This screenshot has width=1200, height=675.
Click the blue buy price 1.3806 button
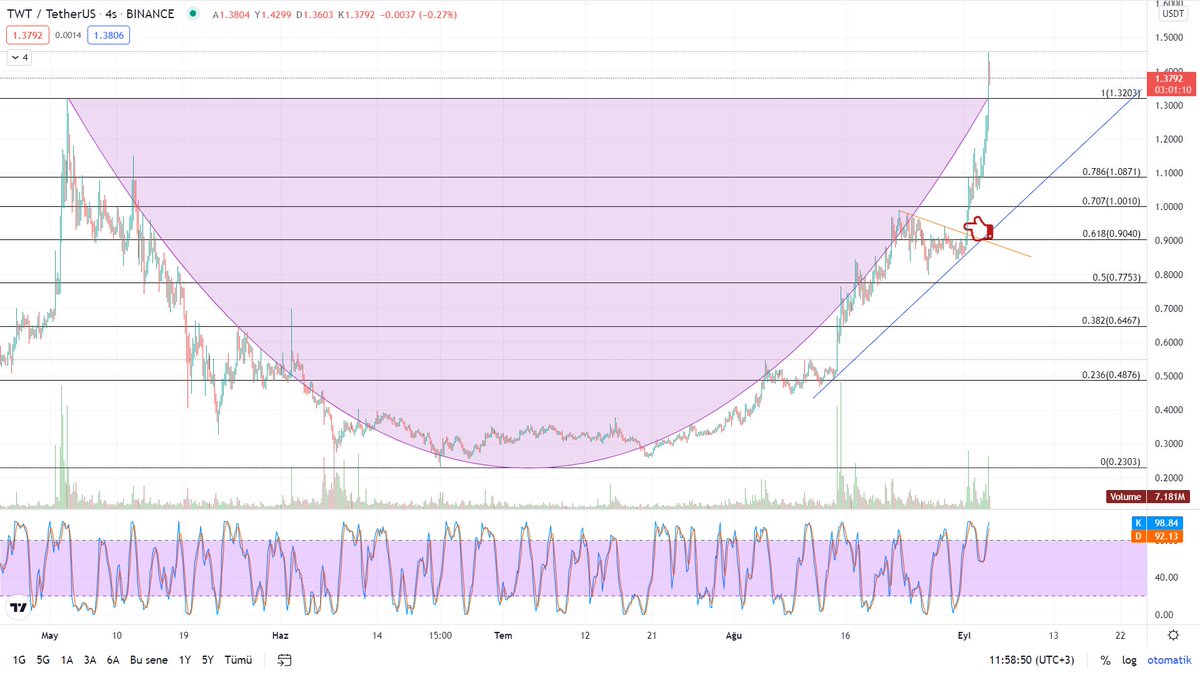pyautogui.click(x=108, y=35)
